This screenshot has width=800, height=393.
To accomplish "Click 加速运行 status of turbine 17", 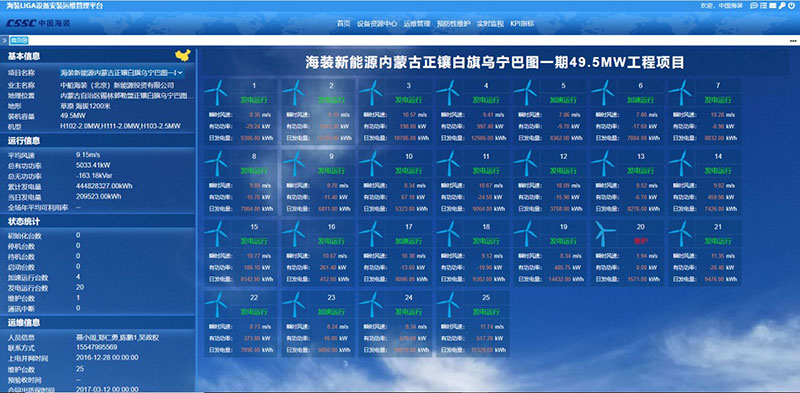I will pyautogui.click(x=408, y=241).
